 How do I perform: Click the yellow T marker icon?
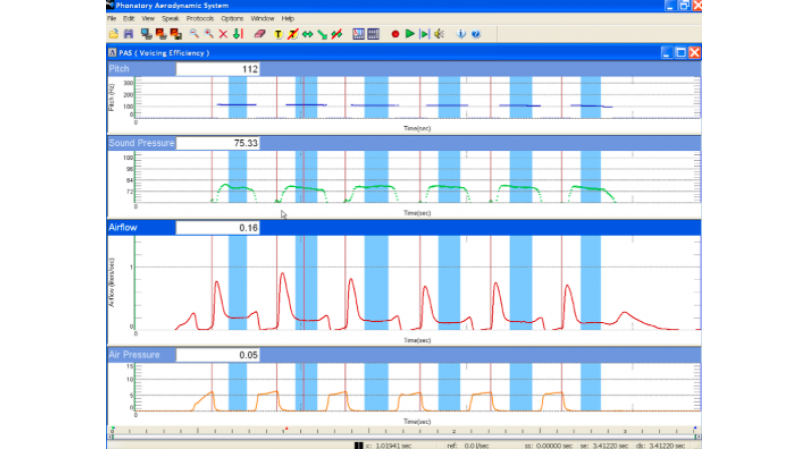coord(277,34)
